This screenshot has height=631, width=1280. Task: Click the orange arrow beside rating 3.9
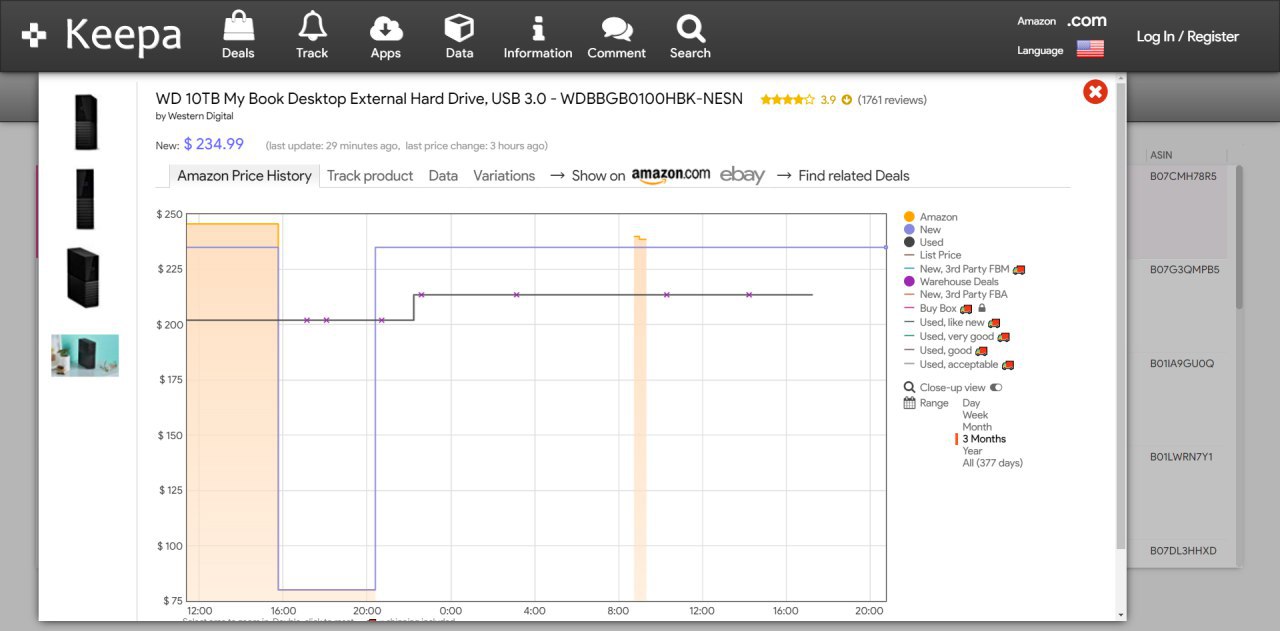point(847,100)
